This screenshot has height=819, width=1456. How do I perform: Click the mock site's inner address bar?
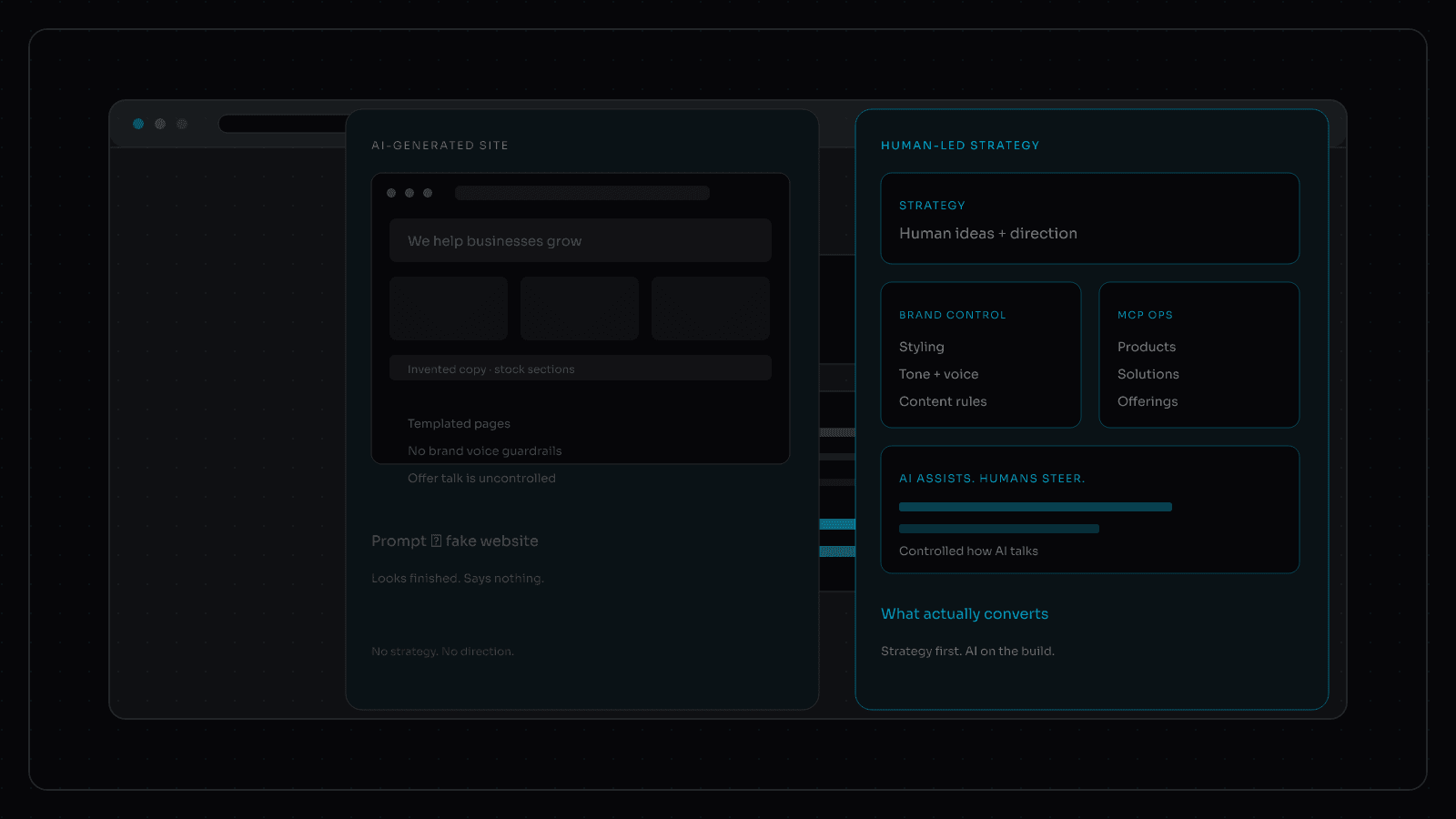coord(582,193)
